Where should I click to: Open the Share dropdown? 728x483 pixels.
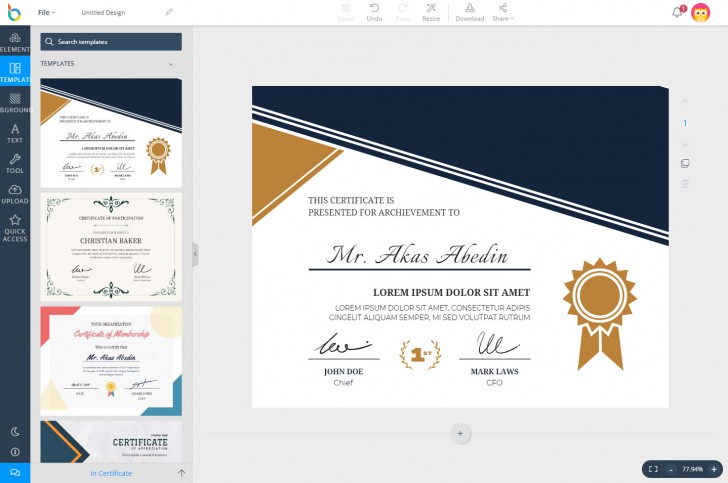pyautogui.click(x=503, y=13)
